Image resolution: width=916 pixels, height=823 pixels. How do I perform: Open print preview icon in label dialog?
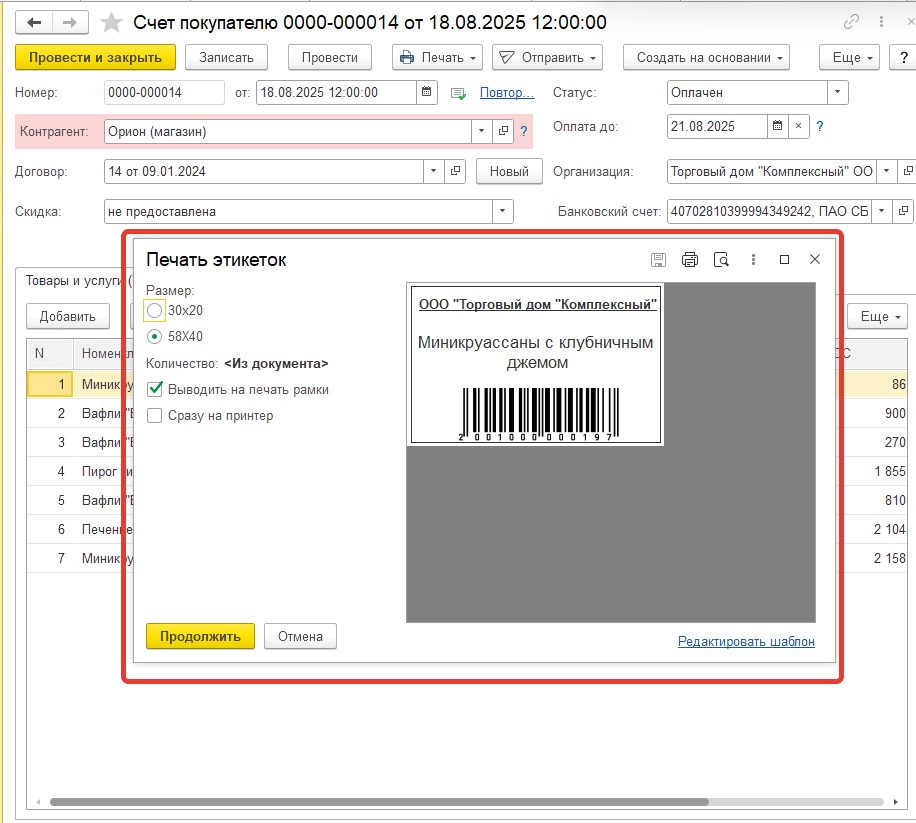[x=721, y=259]
